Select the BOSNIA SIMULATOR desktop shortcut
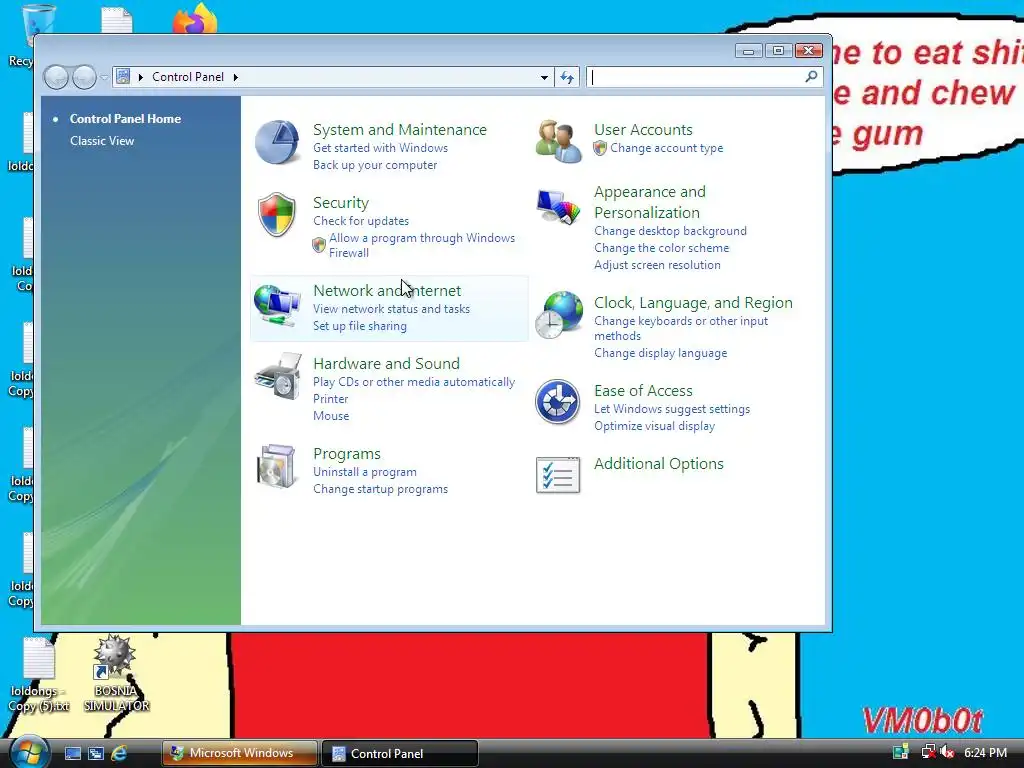Viewport: 1024px width, 768px height. (116, 673)
